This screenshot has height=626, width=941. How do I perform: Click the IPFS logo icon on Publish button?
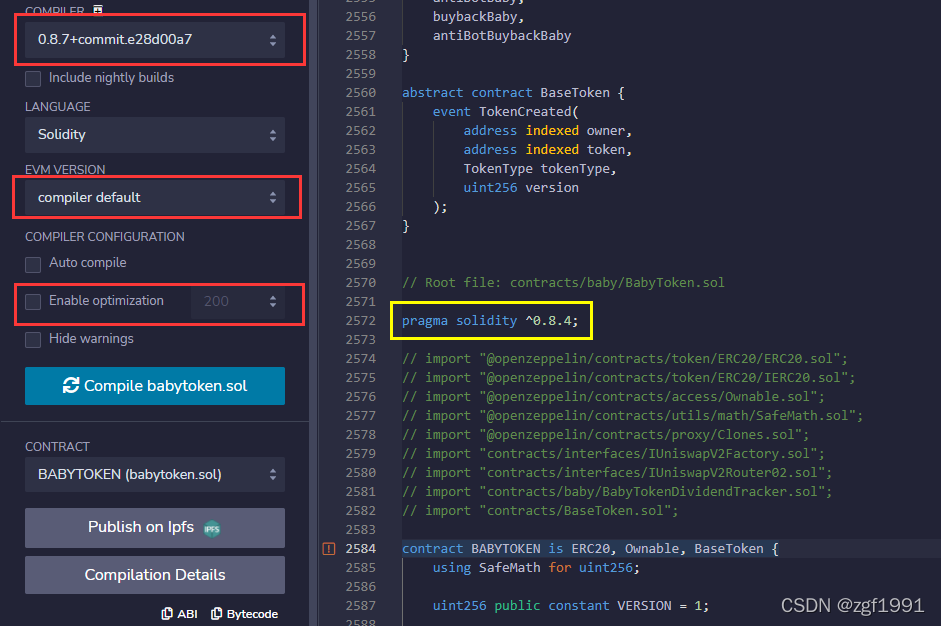(212, 529)
